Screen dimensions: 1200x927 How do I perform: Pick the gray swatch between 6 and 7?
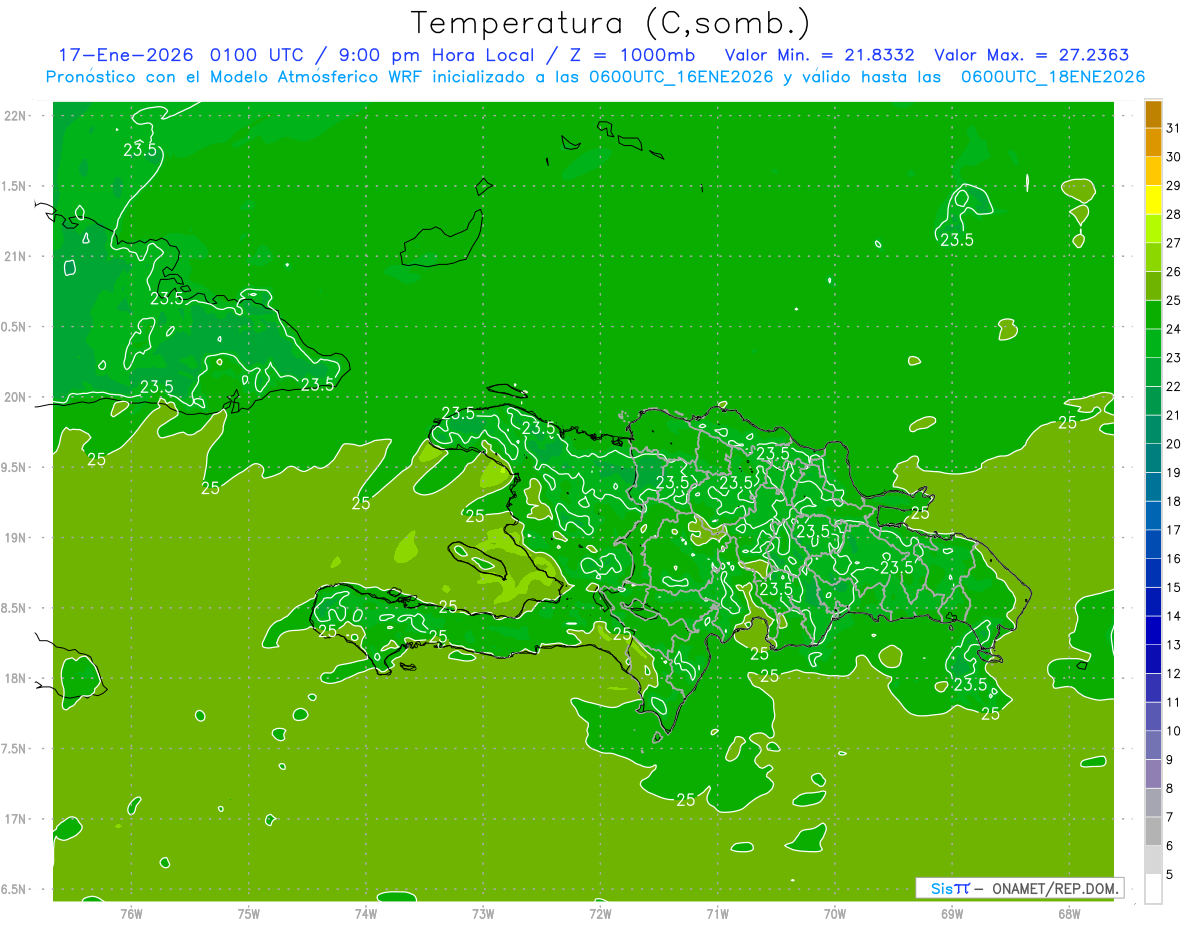1153,831
